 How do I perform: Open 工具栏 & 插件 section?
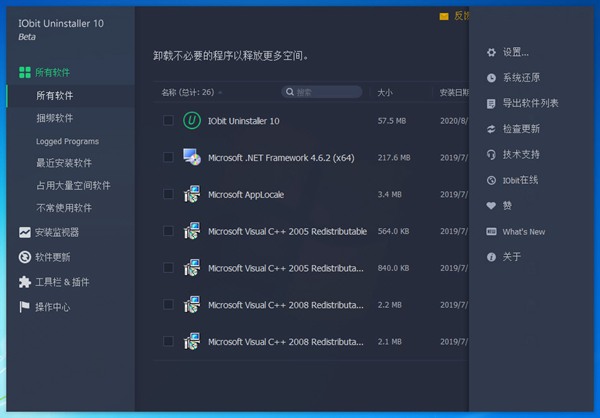62,282
